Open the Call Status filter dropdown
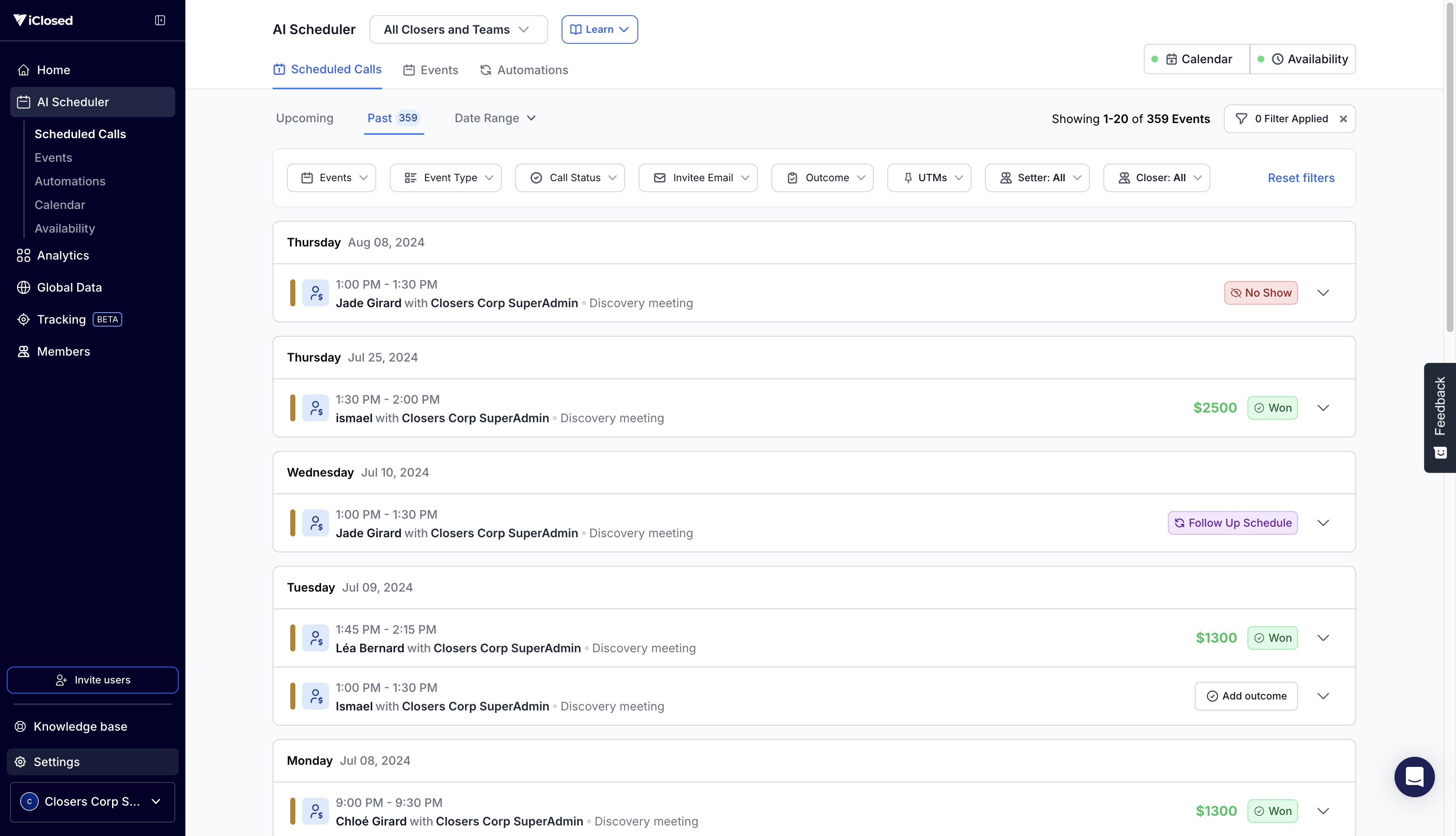Screen dimensions: 1456x836 (x=570, y=178)
